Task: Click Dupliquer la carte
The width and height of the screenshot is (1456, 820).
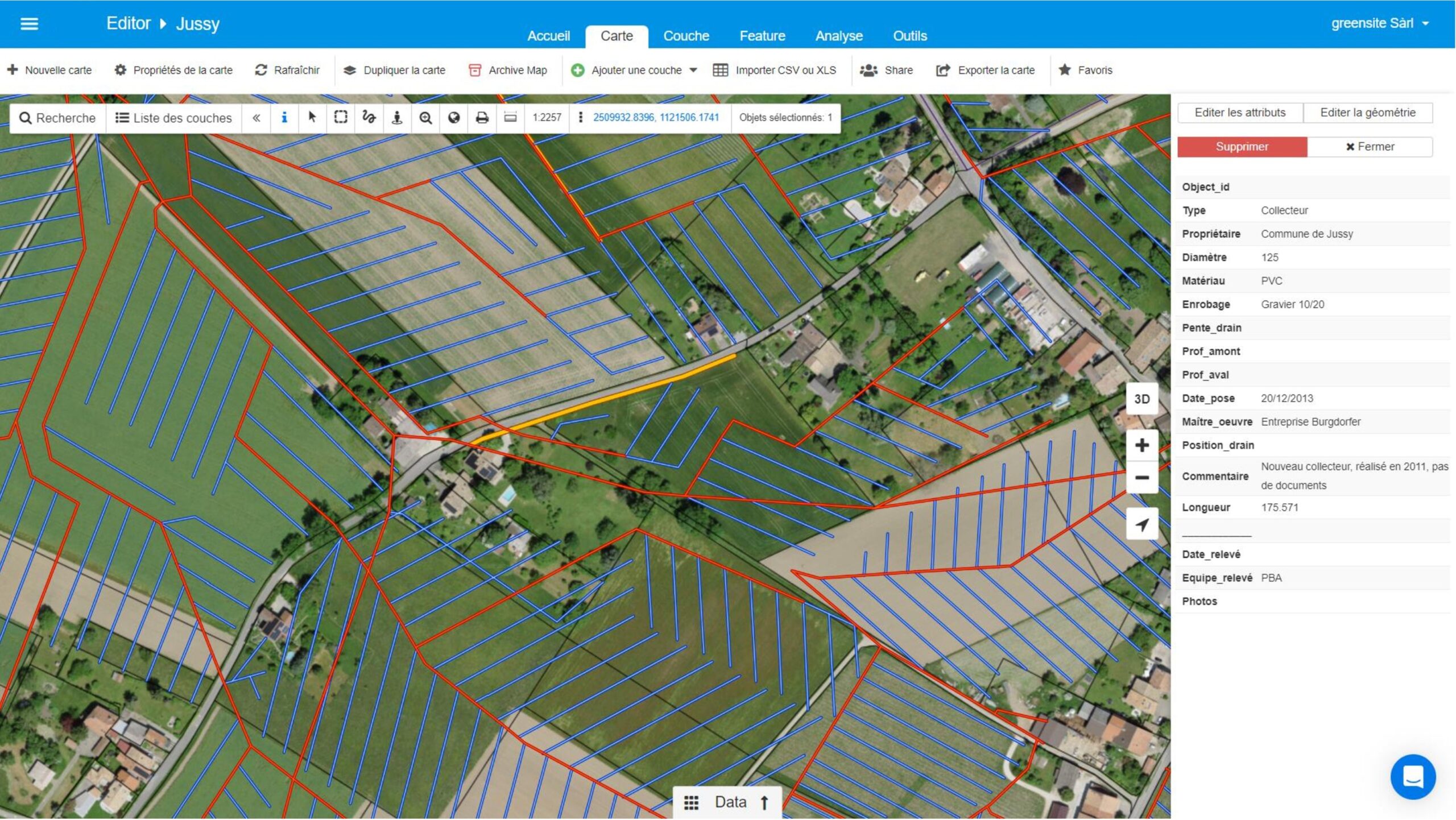Action: (394, 70)
